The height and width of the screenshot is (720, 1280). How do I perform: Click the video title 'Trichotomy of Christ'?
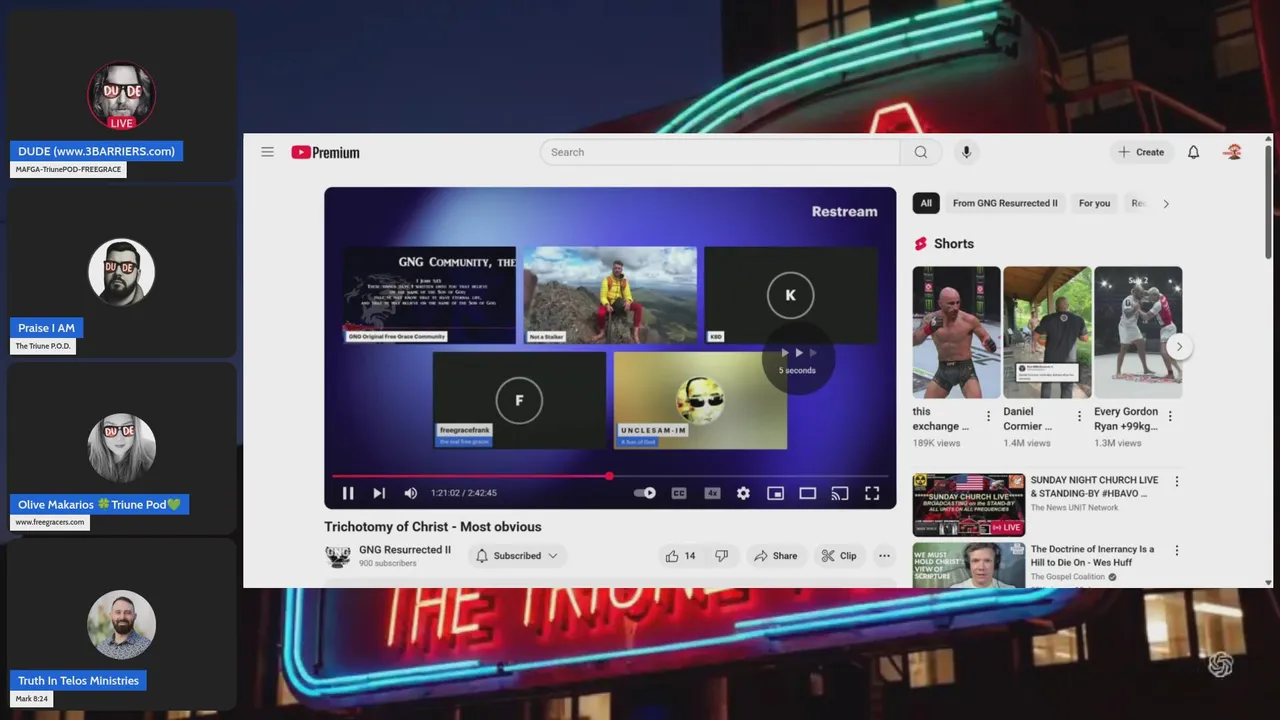pos(432,527)
